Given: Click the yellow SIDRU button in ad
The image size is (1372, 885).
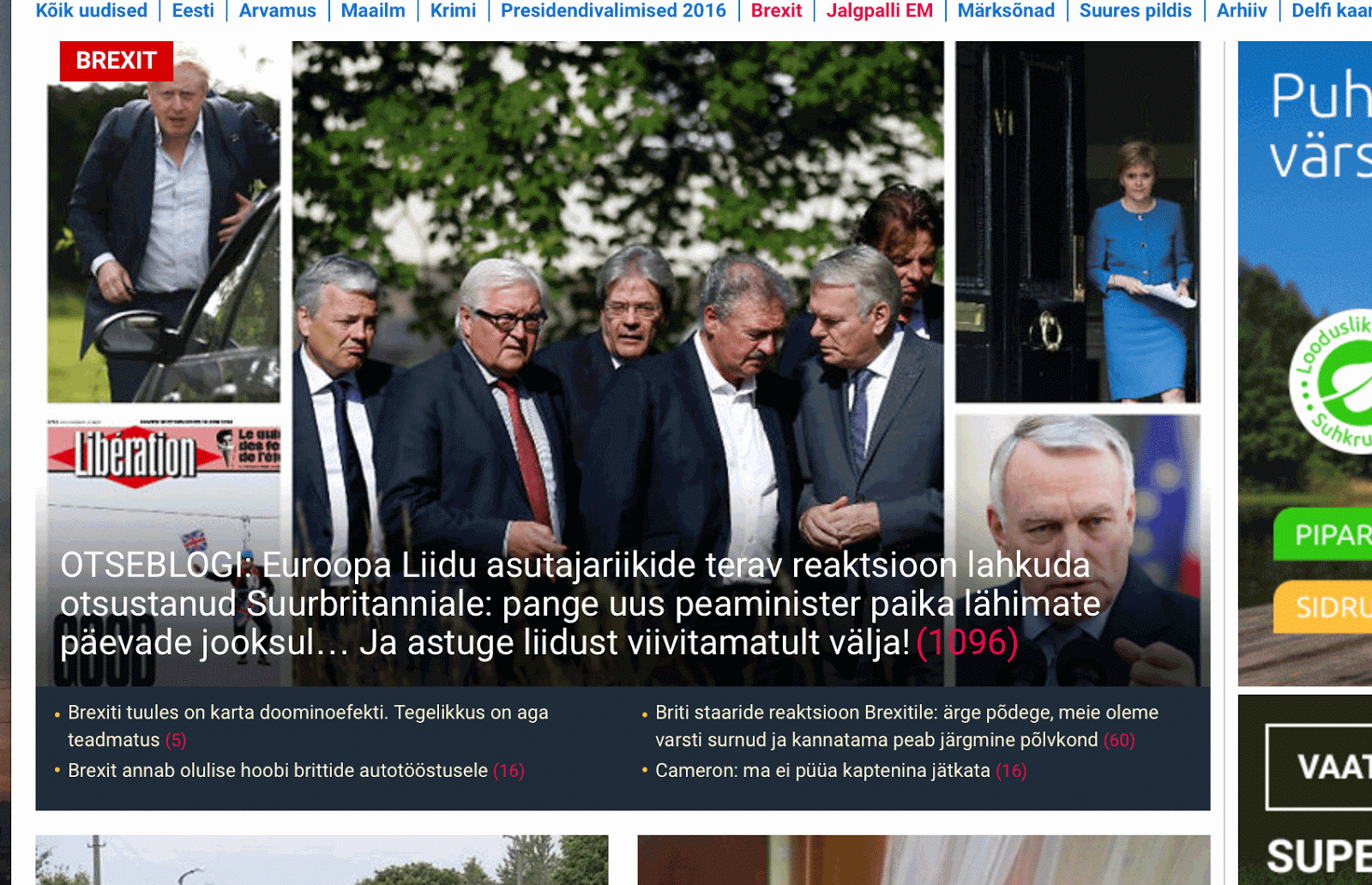Looking at the screenshot, I should click(x=1323, y=607).
